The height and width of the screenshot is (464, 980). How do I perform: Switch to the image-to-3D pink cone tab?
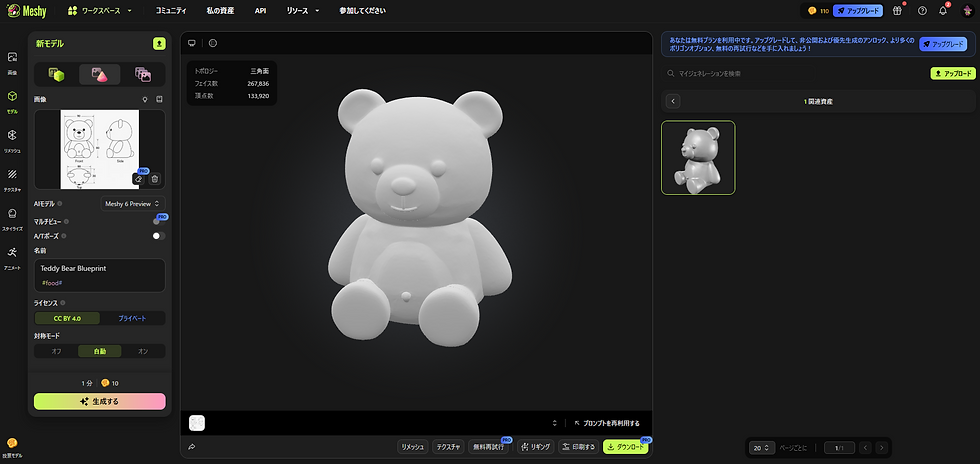coord(99,74)
